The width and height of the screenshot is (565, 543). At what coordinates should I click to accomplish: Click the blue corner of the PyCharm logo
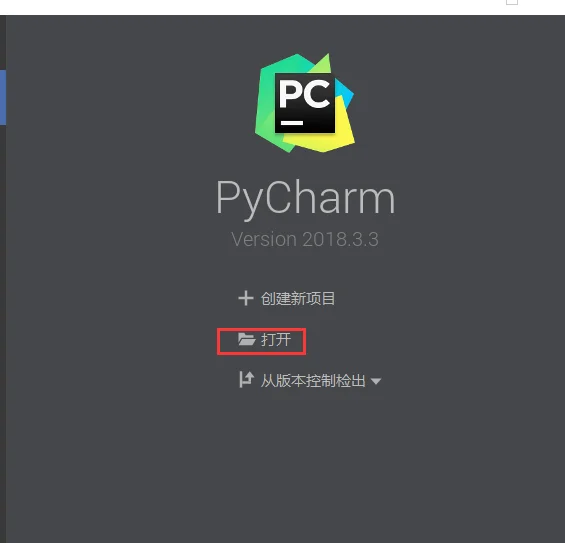[344, 93]
